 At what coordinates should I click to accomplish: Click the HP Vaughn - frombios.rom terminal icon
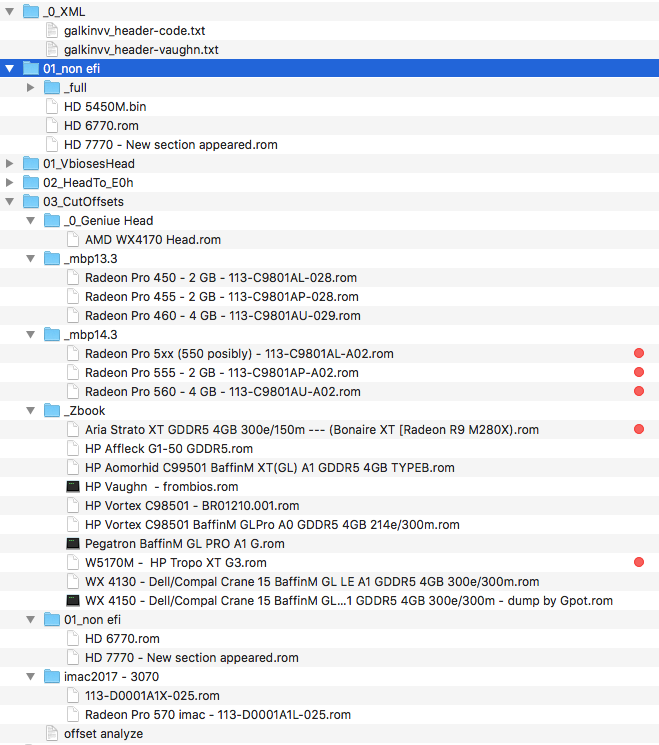click(x=73, y=487)
